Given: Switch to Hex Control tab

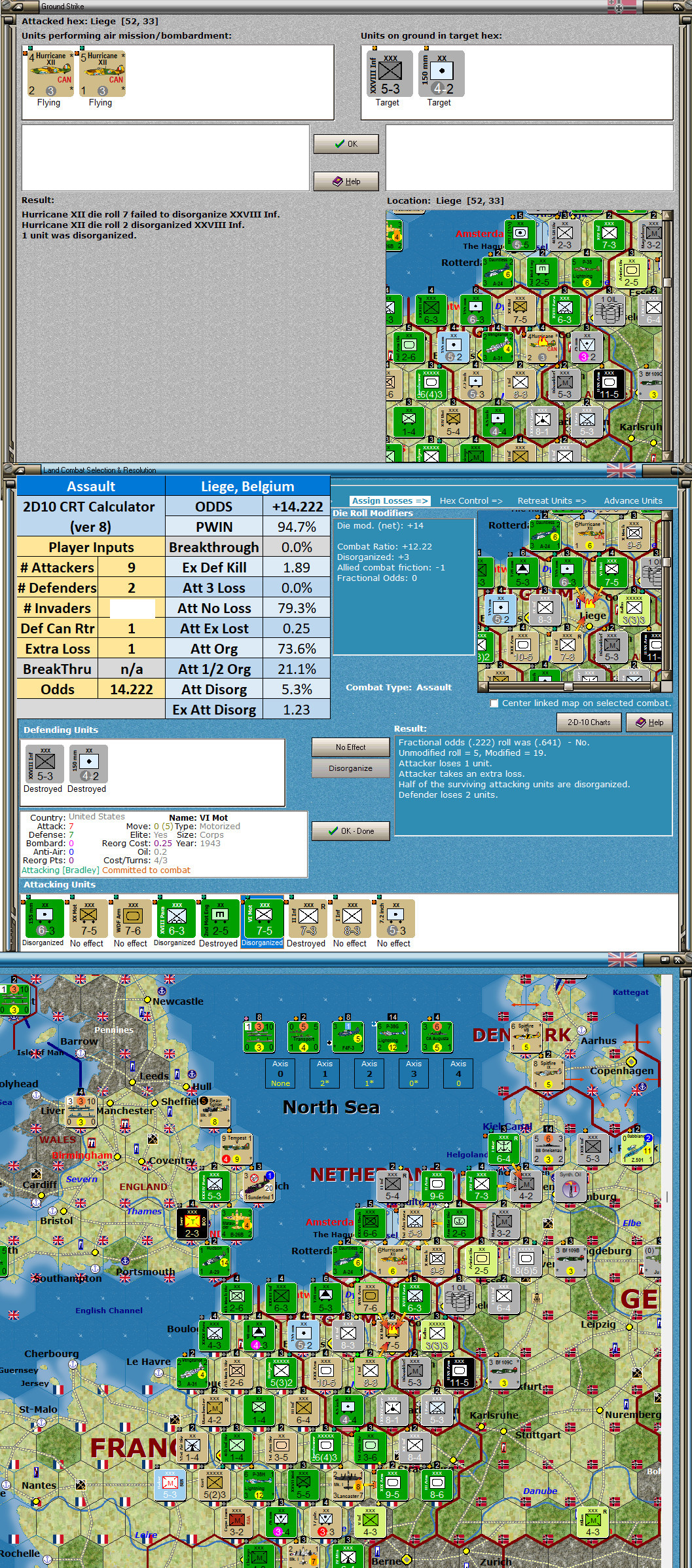Looking at the screenshot, I should [471, 500].
